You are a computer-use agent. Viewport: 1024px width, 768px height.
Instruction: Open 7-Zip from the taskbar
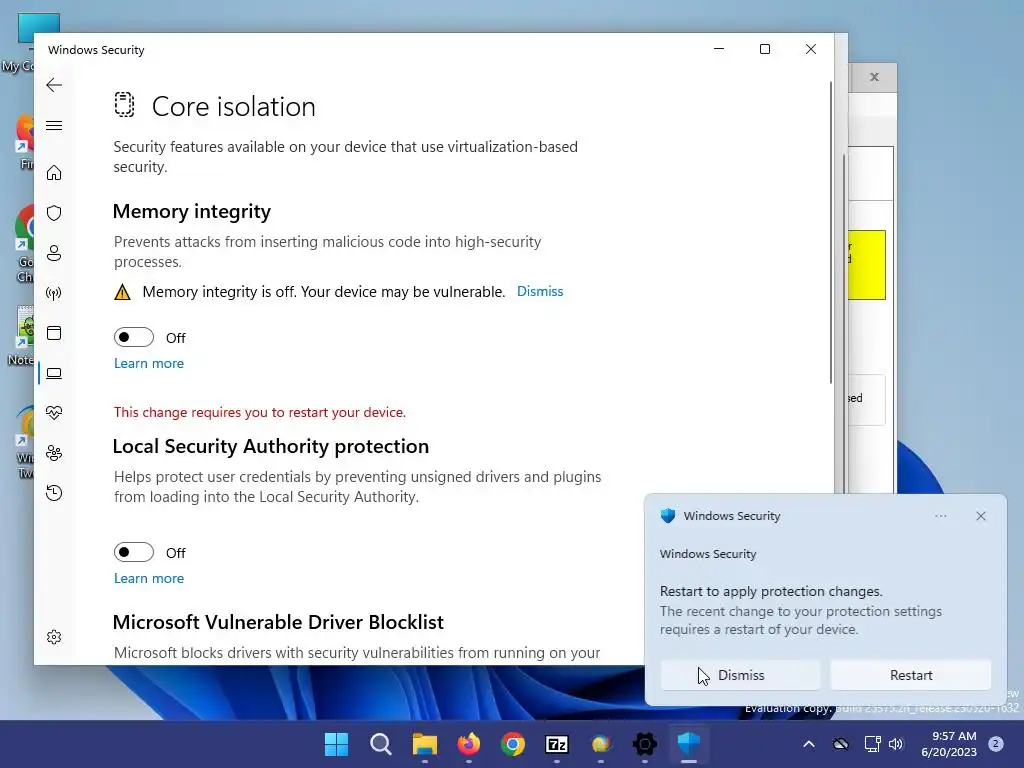[x=557, y=744]
